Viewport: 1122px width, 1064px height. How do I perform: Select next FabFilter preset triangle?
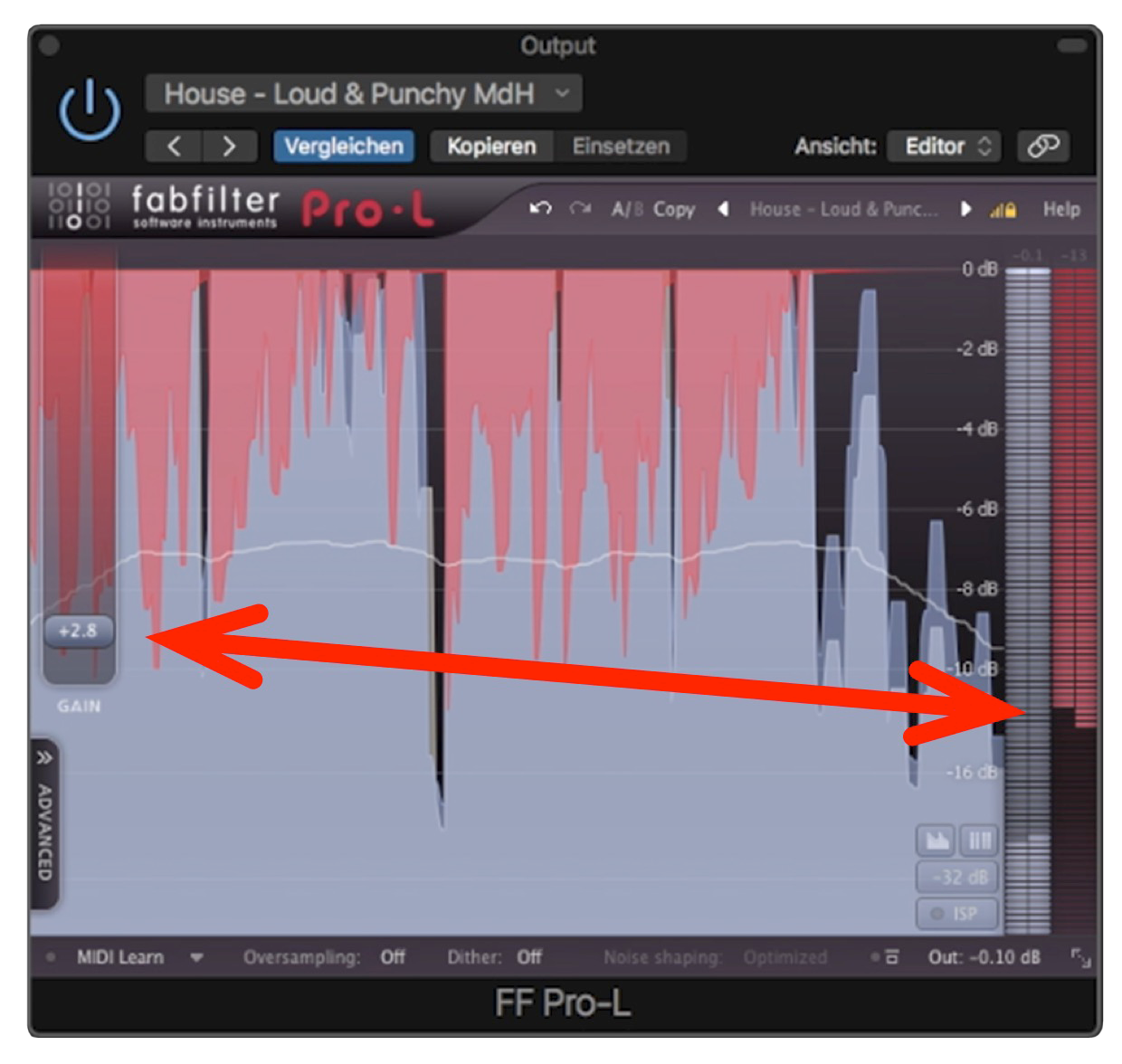965,209
